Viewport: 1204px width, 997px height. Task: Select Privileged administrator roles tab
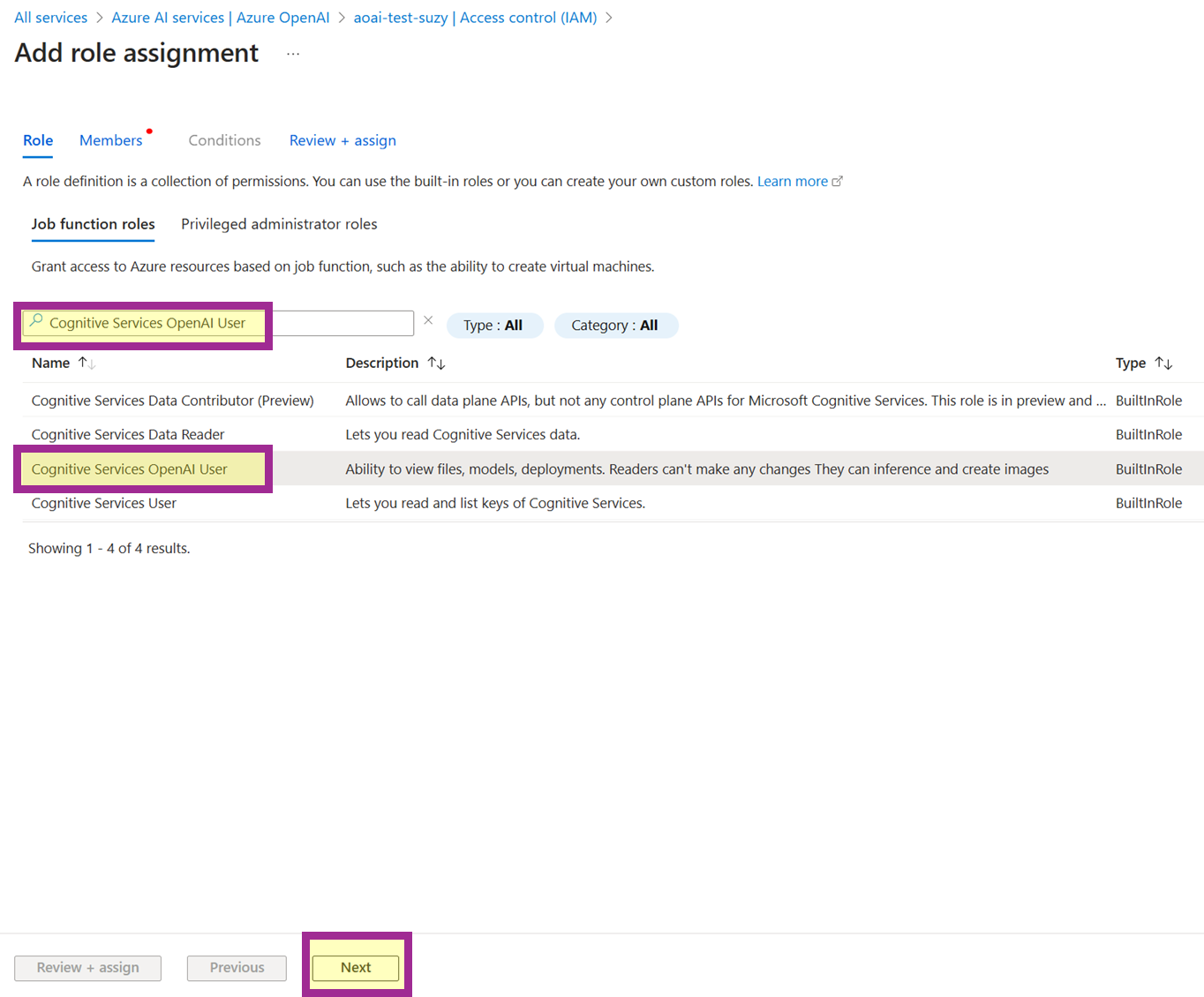click(279, 224)
